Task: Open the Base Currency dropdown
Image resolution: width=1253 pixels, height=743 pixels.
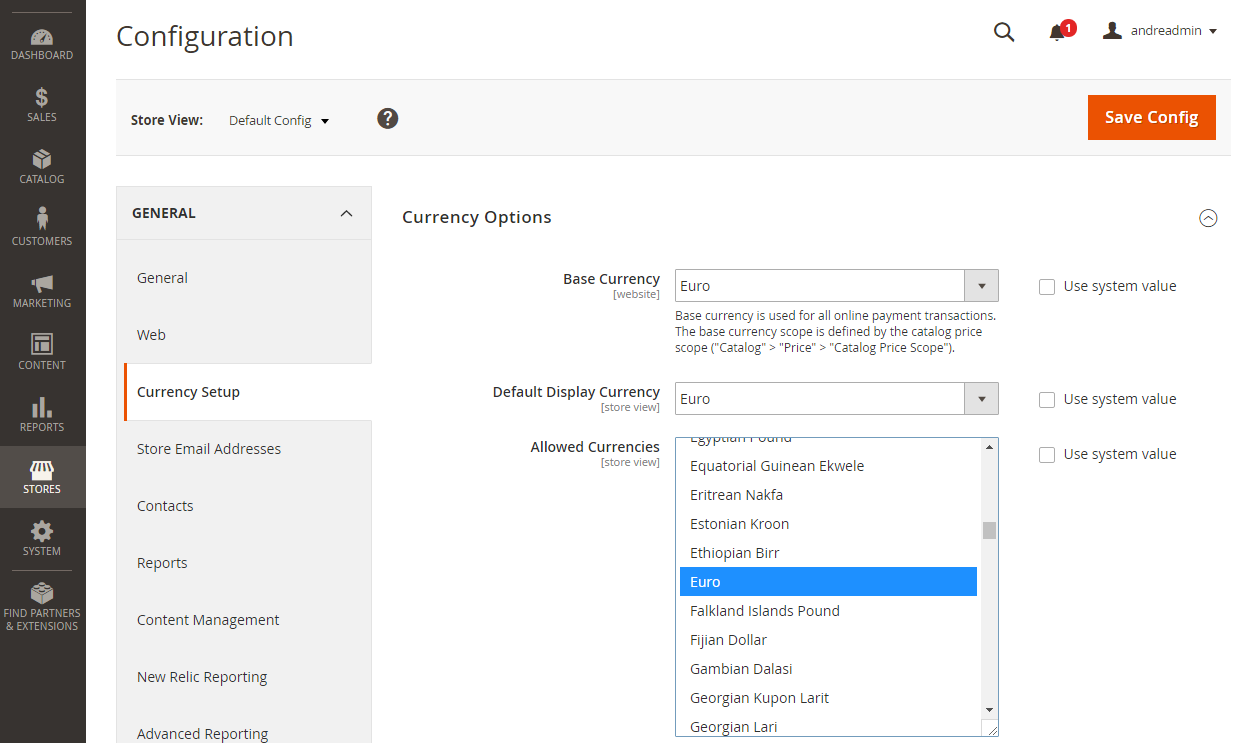Action: [x=836, y=286]
